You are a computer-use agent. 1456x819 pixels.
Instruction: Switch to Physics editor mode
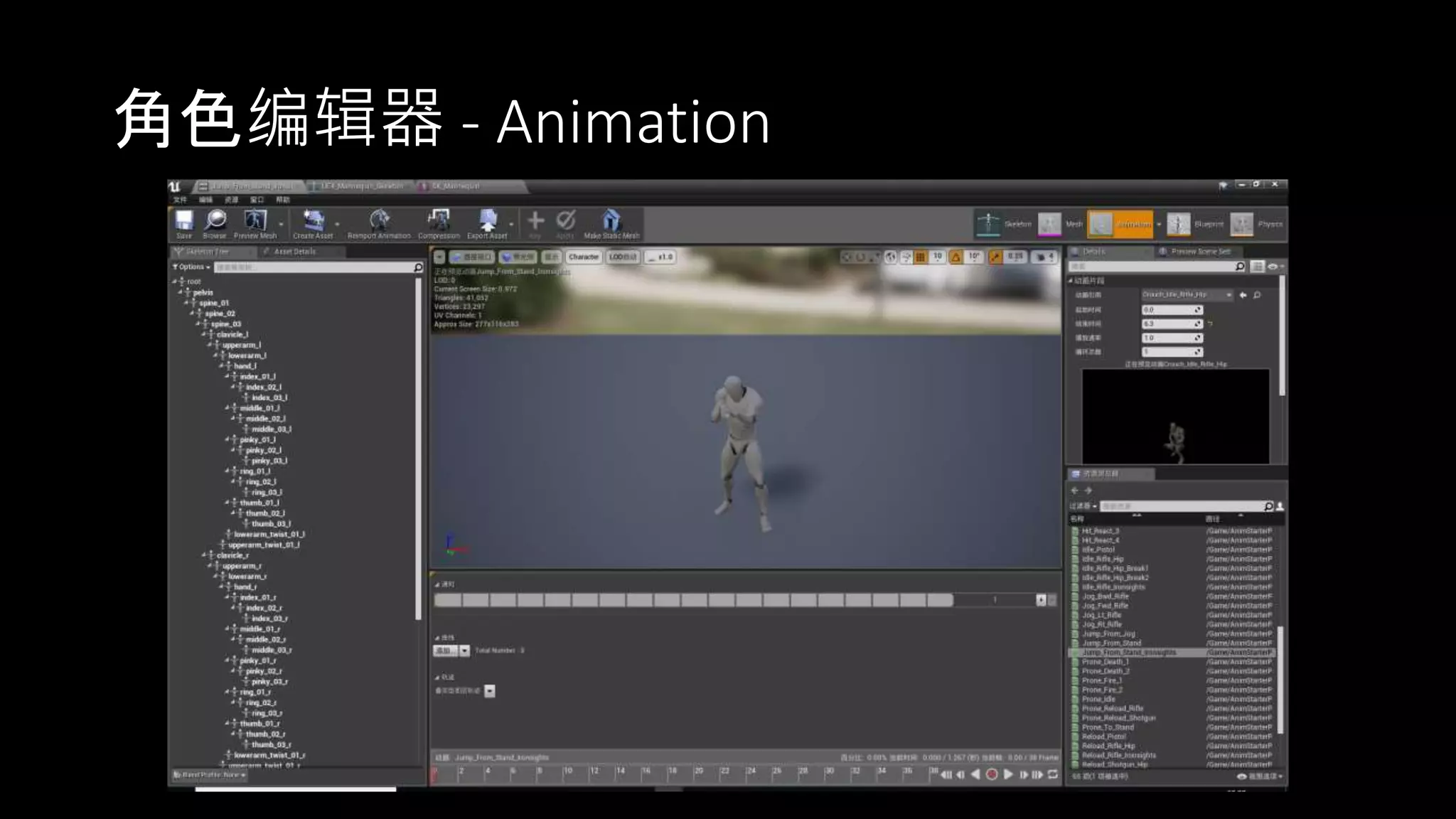click(x=1256, y=224)
